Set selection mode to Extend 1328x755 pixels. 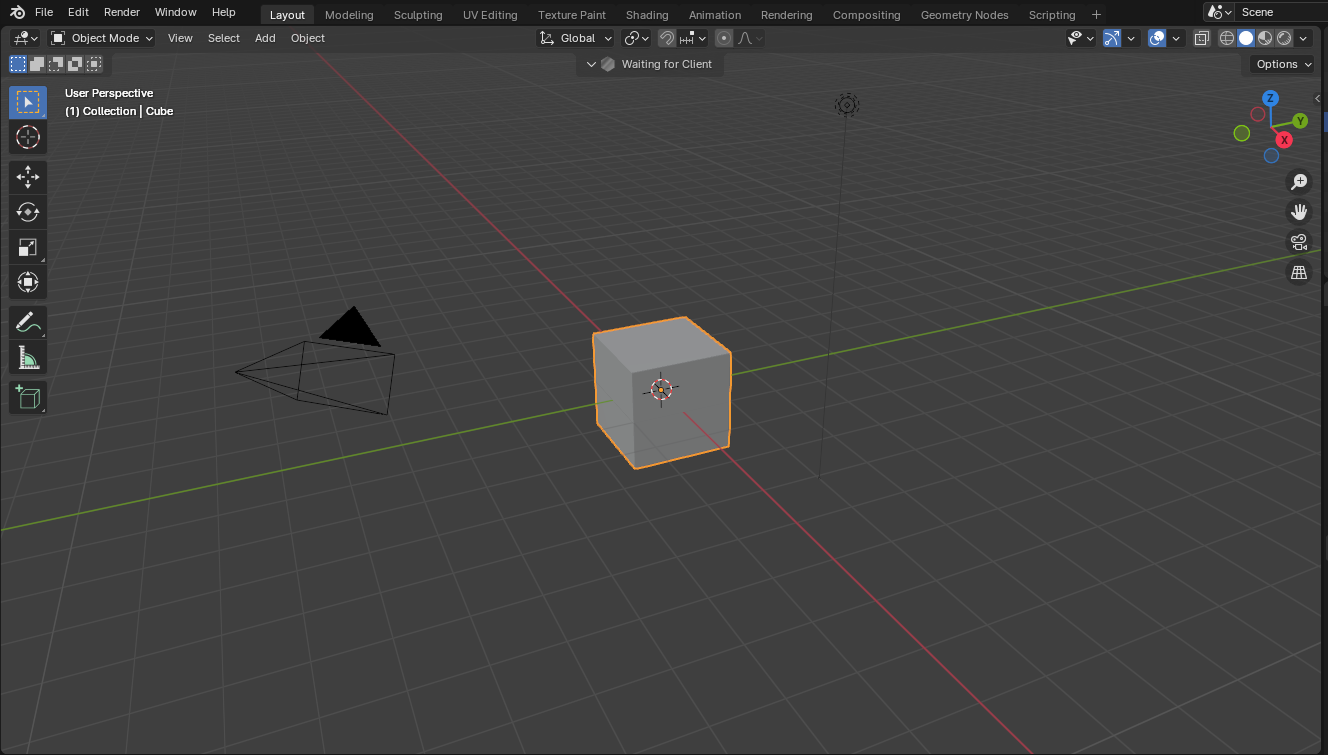(37, 64)
